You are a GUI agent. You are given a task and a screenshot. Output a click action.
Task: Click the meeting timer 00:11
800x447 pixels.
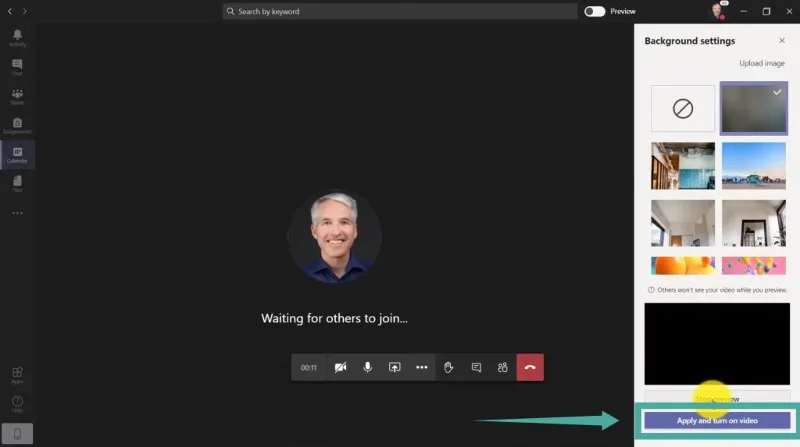pyautogui.click(x=309, y=367)
